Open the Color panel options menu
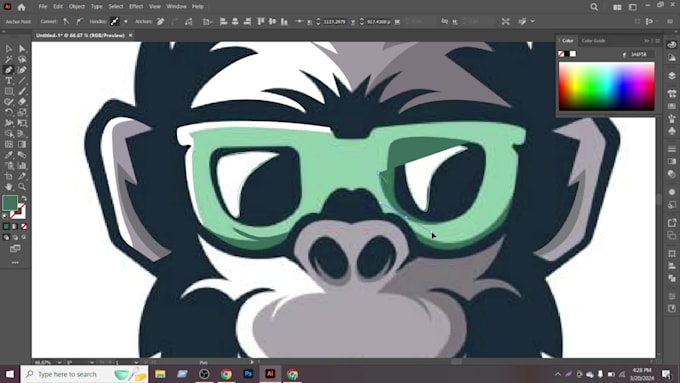The width and height of the screenshot is (680, 383). click(x=657, y=41)
